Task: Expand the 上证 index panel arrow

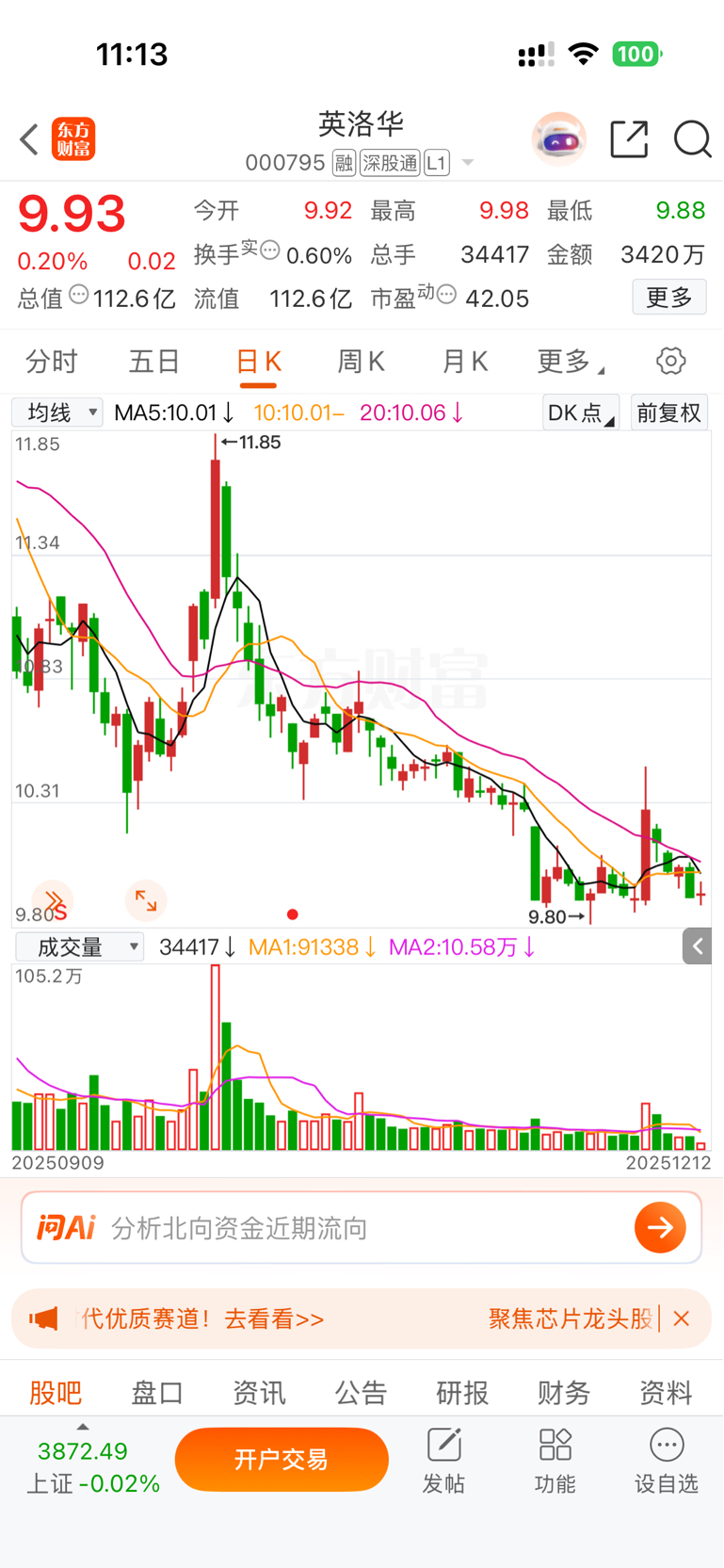Action: tap(83, 1427)
